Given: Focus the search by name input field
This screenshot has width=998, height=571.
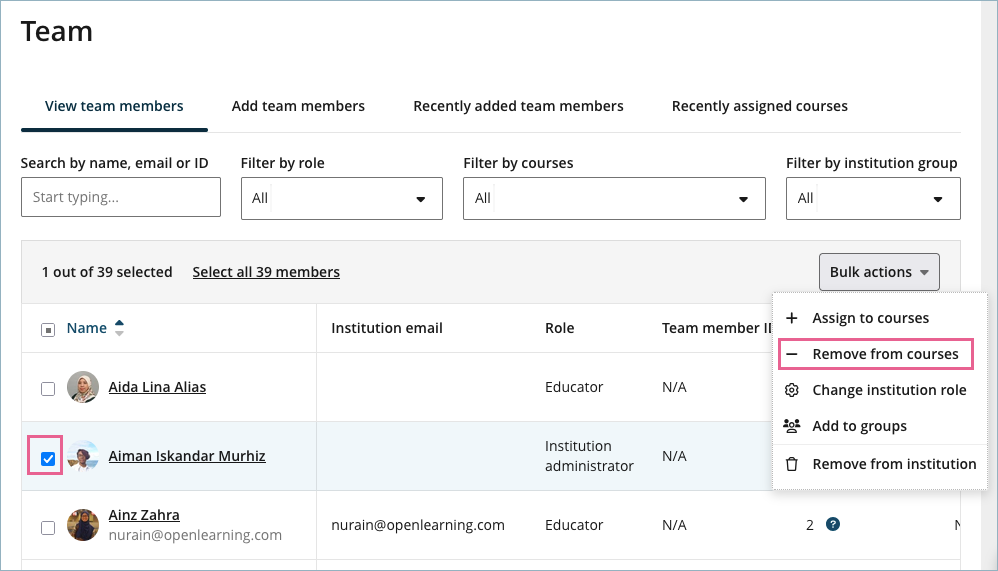Looking at the screenshot, I should click(120, 197).
